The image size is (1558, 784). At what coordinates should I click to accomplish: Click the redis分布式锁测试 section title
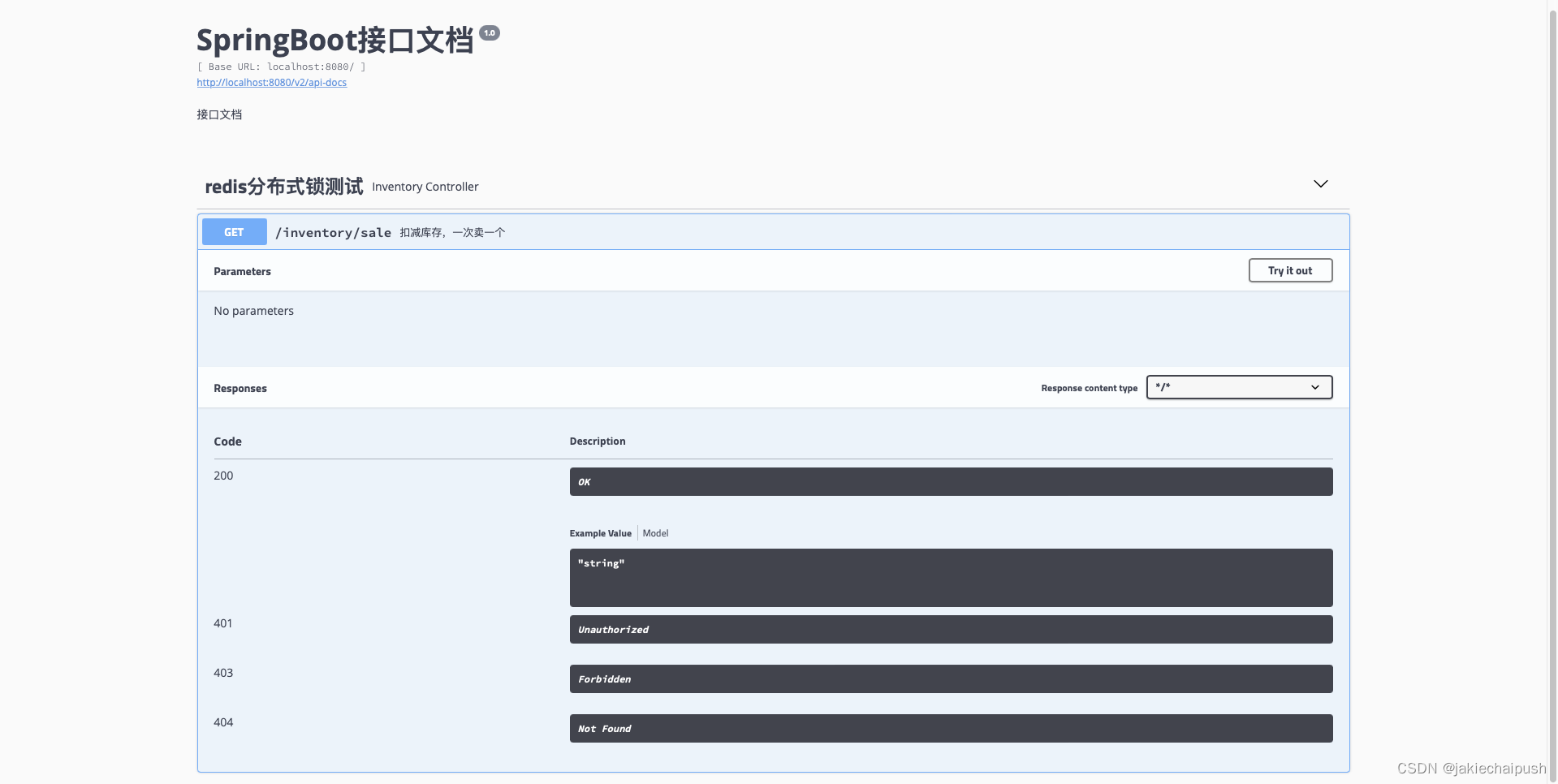pos(283,187)
